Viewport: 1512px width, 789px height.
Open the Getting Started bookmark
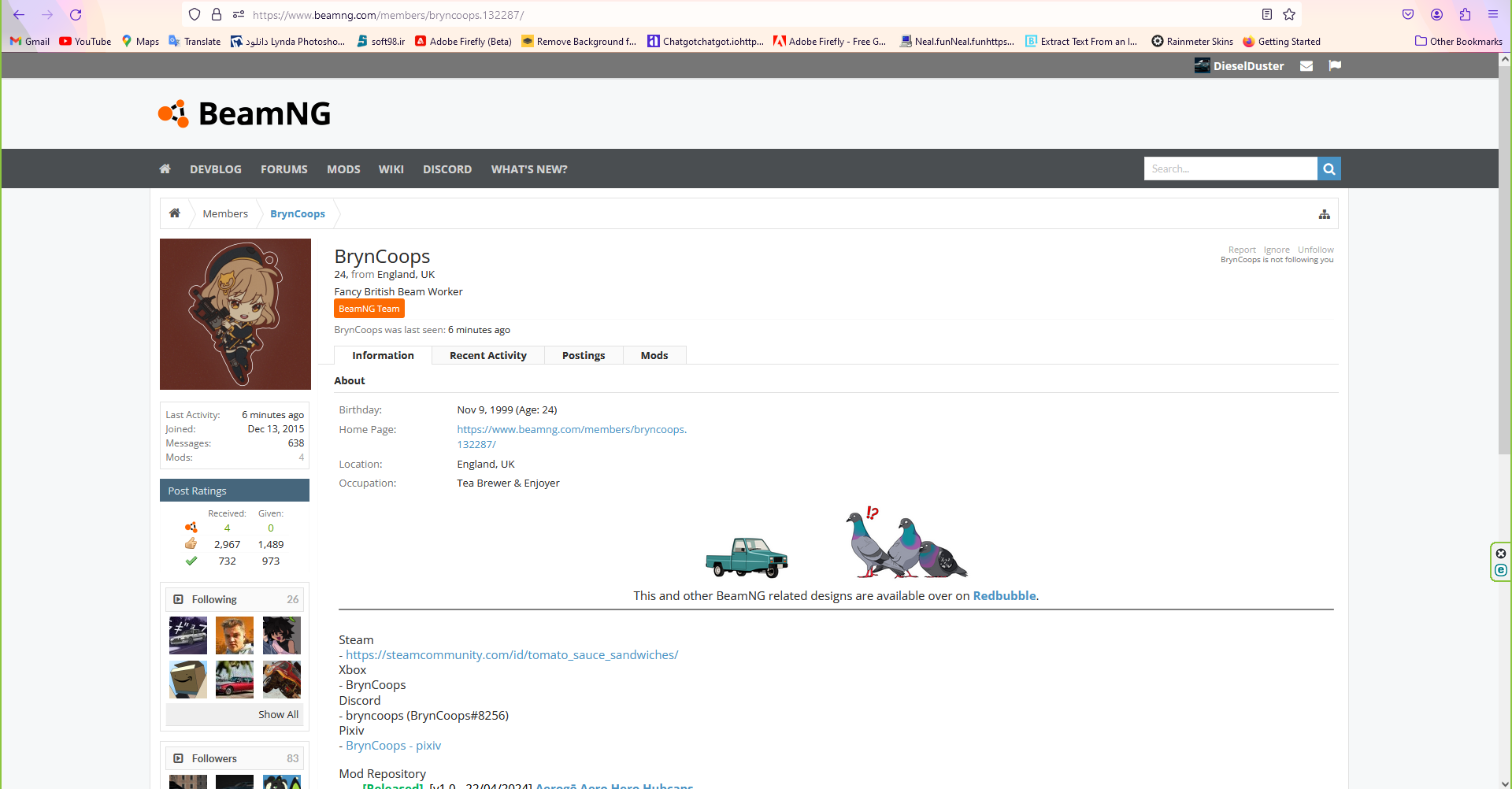[x=1282, y=42]
